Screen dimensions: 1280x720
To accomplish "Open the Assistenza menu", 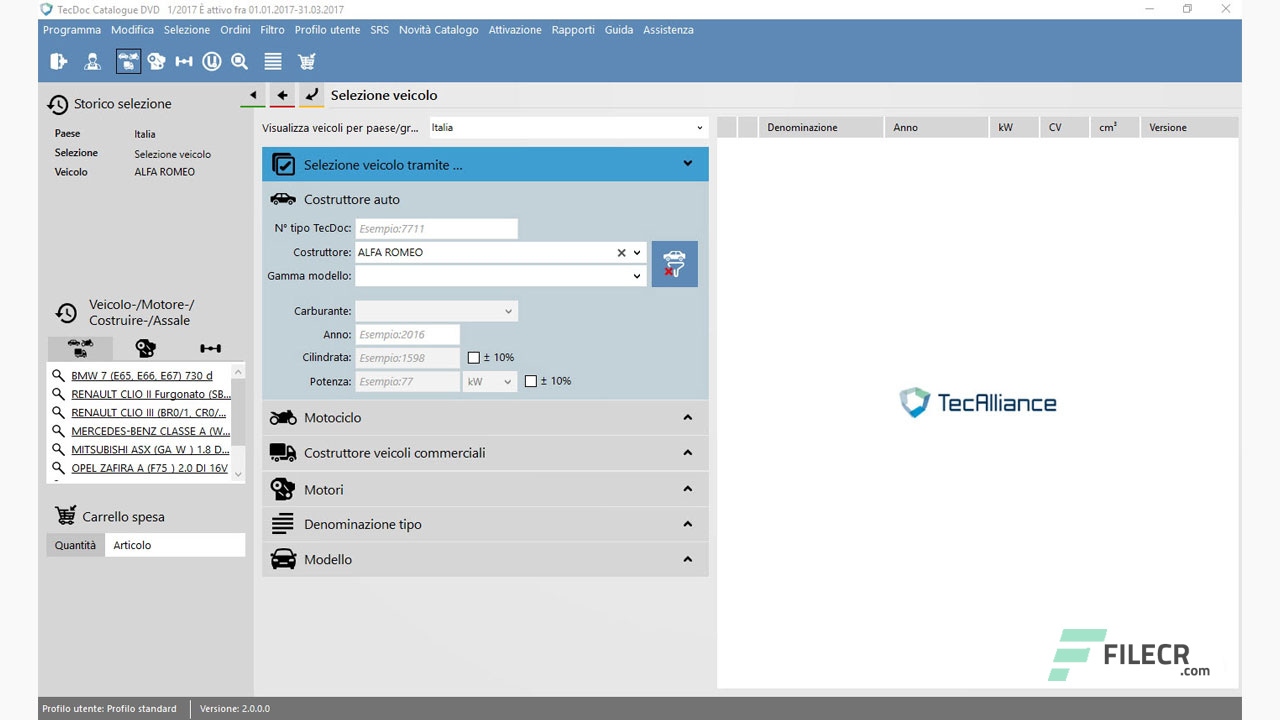I will 668,30.
